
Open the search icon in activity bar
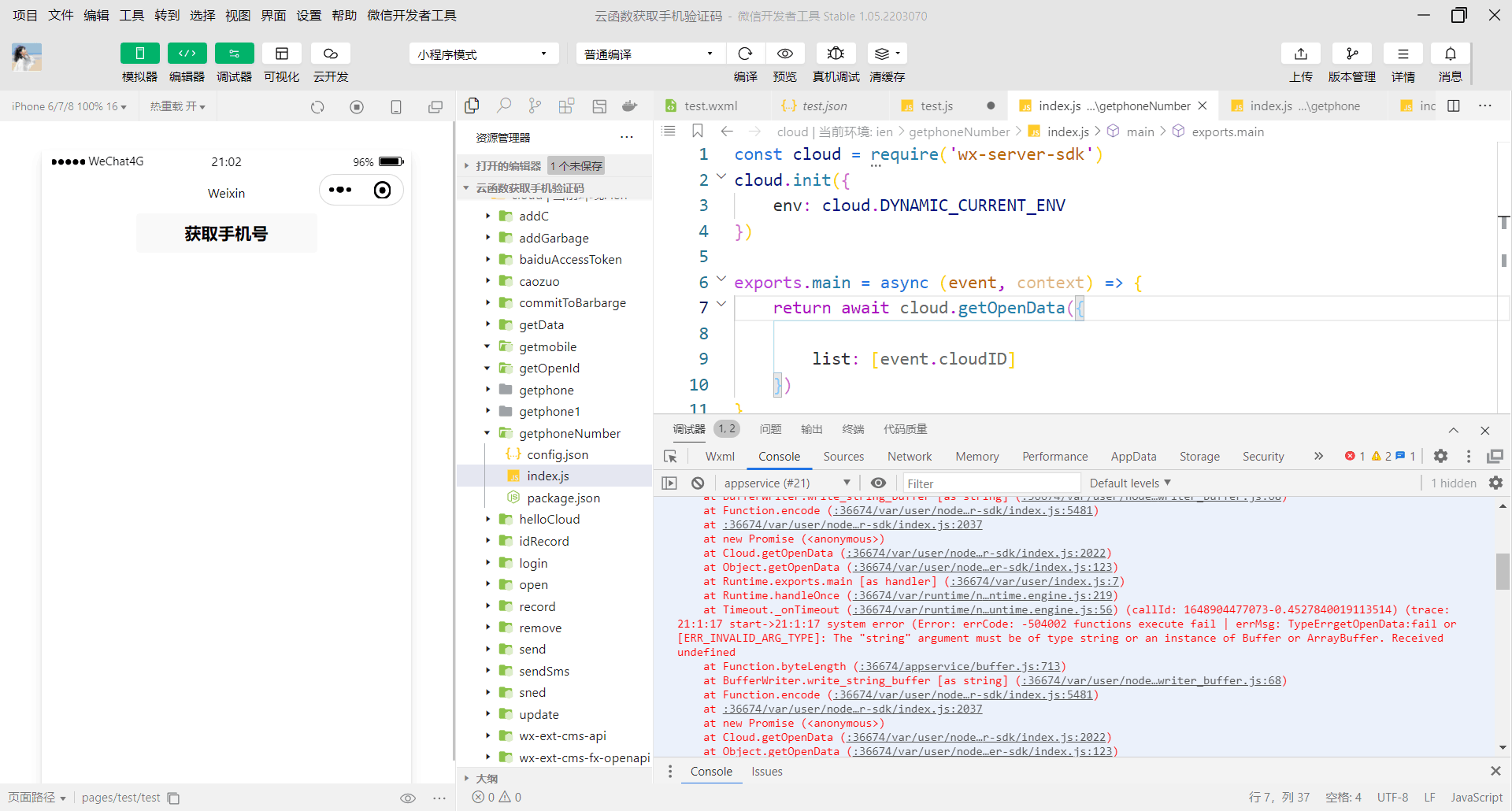pyautogui.click(x=504, y=106)
